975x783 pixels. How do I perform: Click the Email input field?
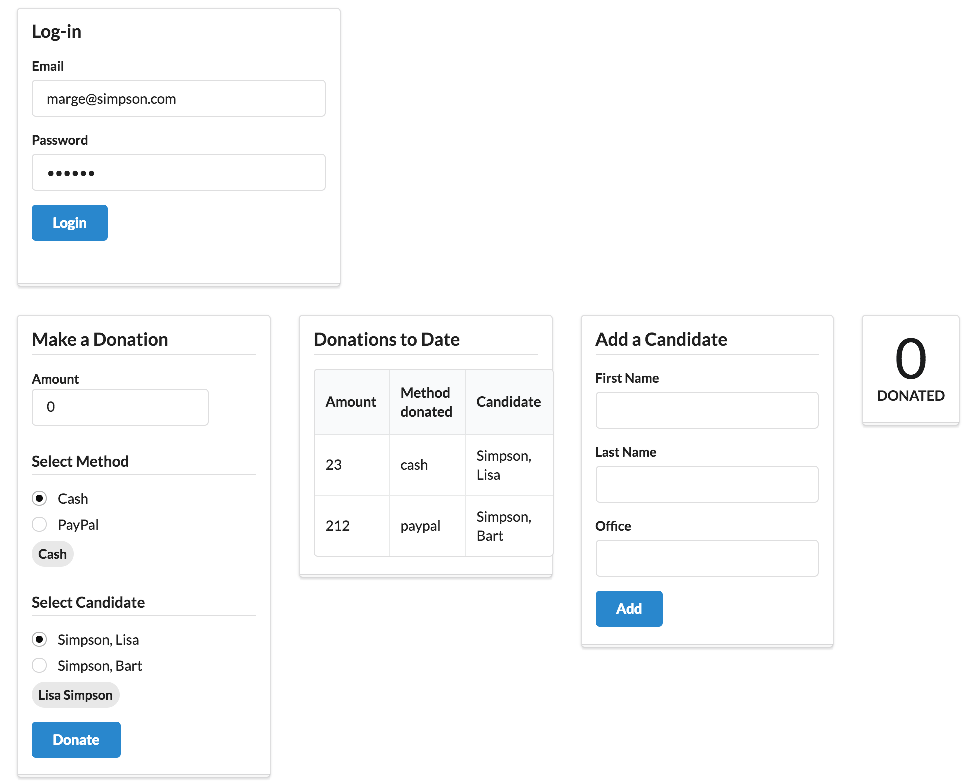click(x=178, y=99)
